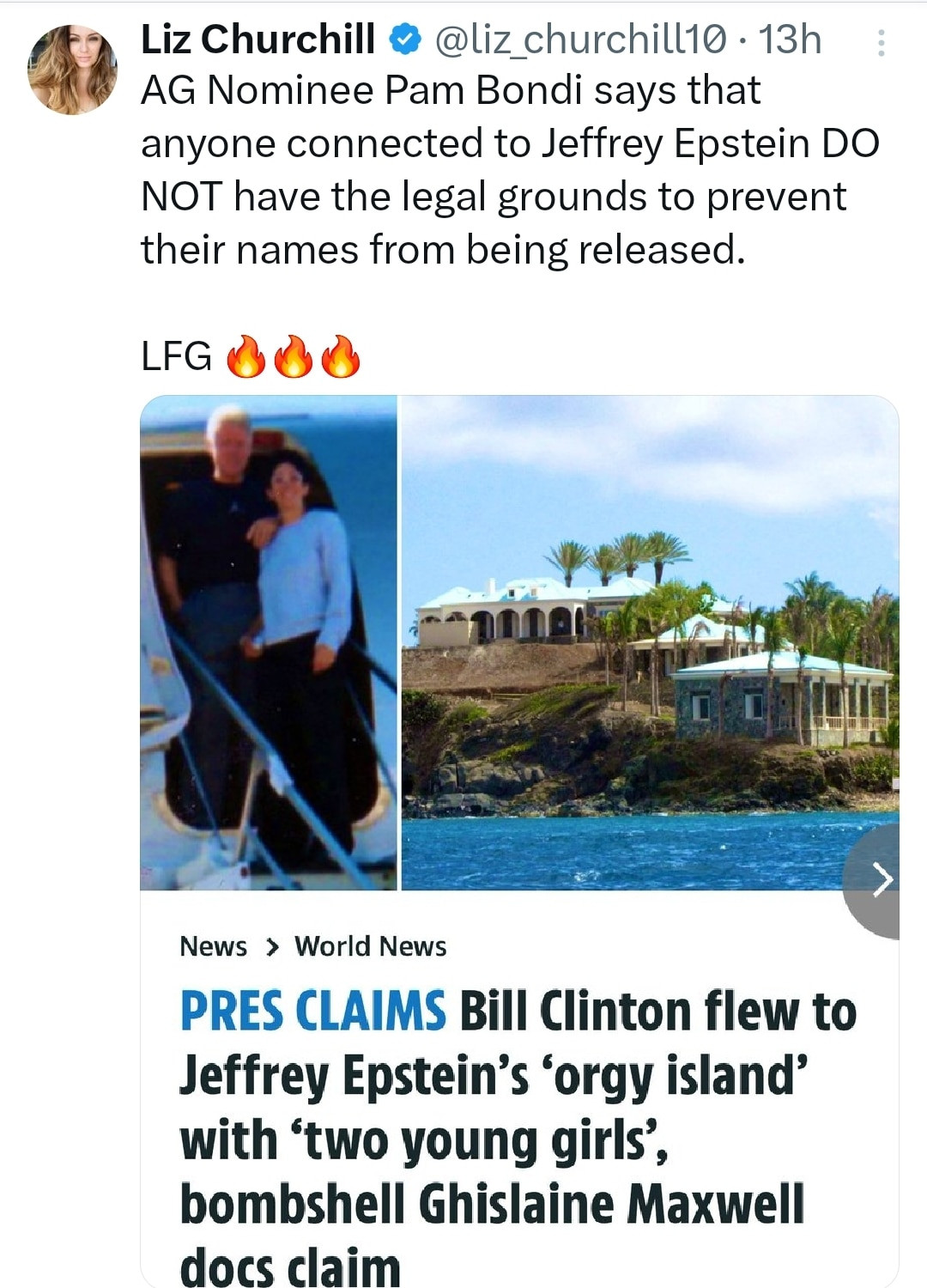
Task: Open Liz Churchill's profile avatar
Action: coord(72,70)
